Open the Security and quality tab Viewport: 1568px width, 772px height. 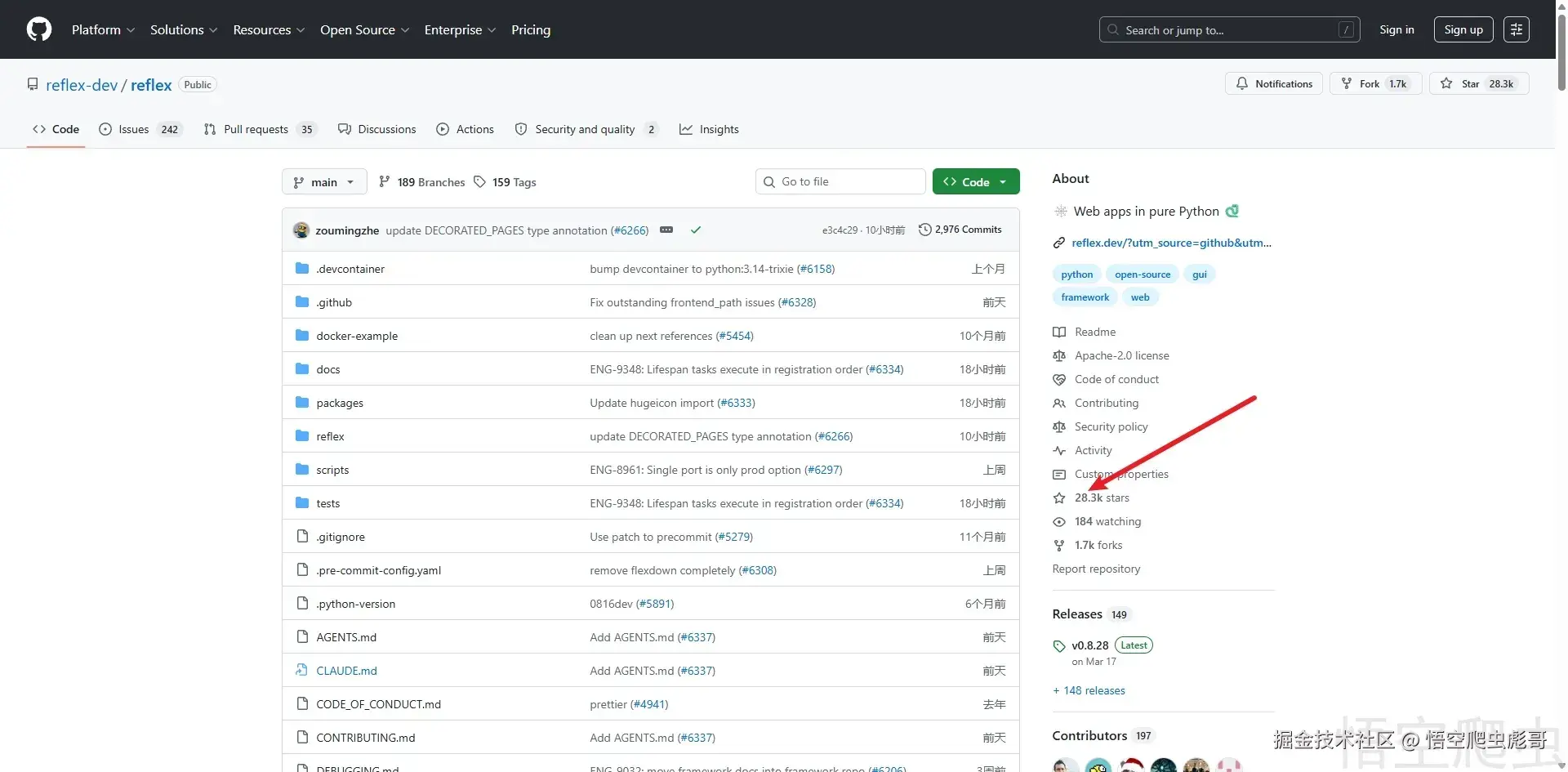(586, 129)
